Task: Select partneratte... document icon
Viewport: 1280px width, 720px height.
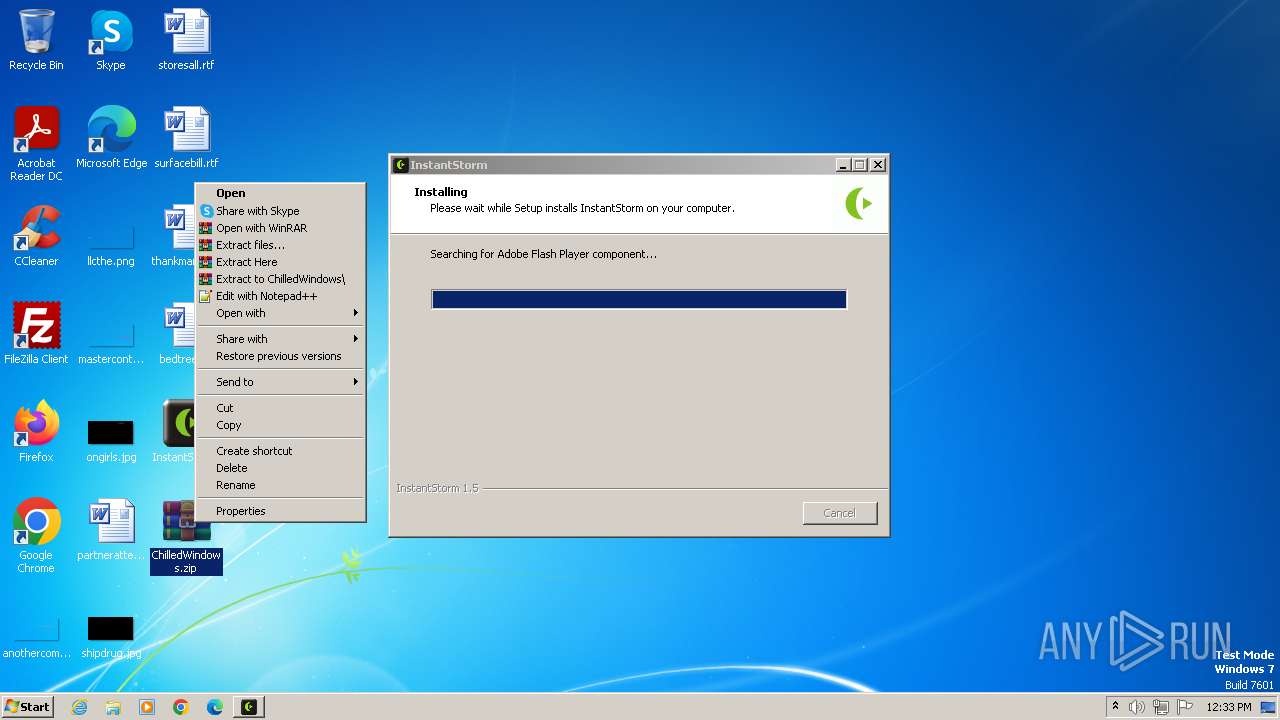Action: point(111,530)
